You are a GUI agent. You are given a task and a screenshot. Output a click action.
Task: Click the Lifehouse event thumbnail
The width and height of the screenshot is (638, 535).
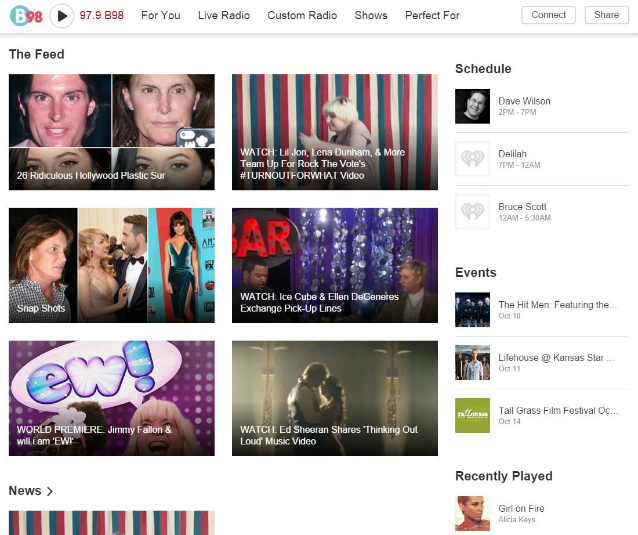472,362
